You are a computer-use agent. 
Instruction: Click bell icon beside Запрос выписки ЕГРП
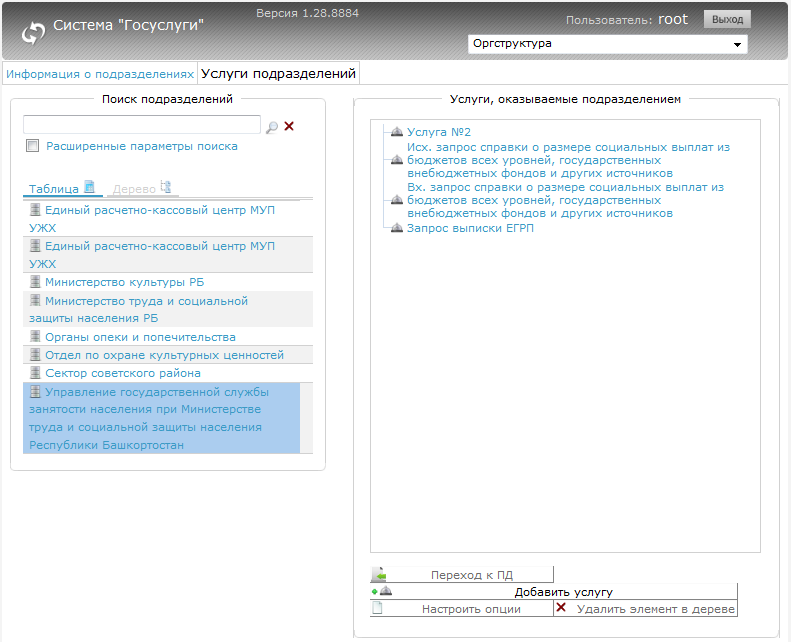coord(397,227)
